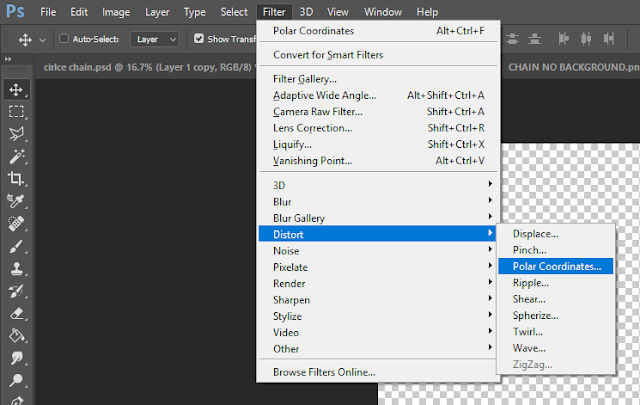Select the Brush tool

tap(16, 246)
